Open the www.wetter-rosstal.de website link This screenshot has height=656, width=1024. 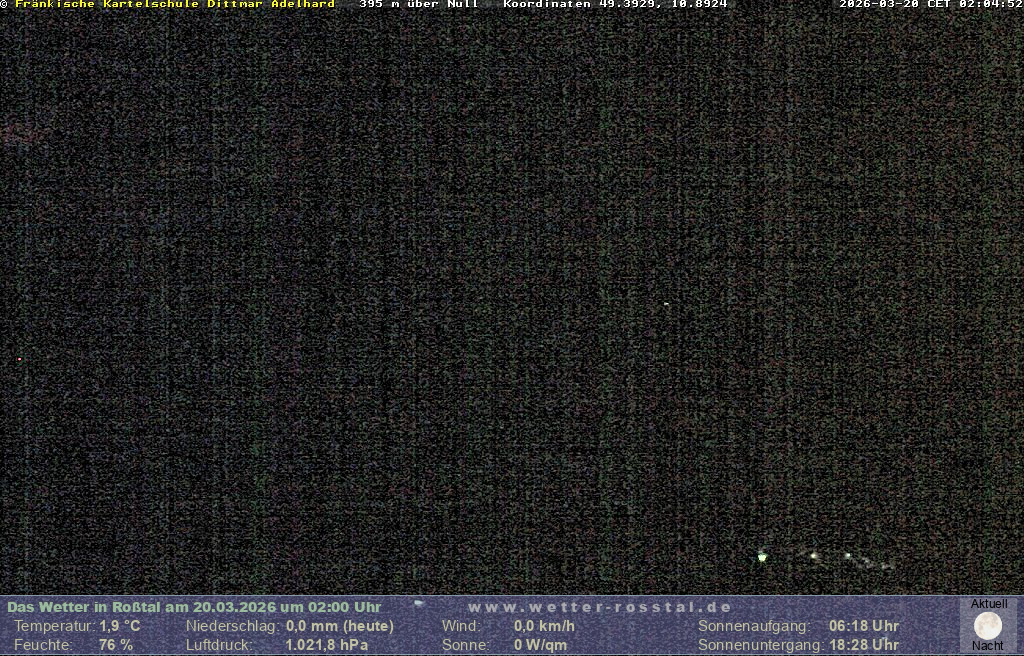(600, 607)
